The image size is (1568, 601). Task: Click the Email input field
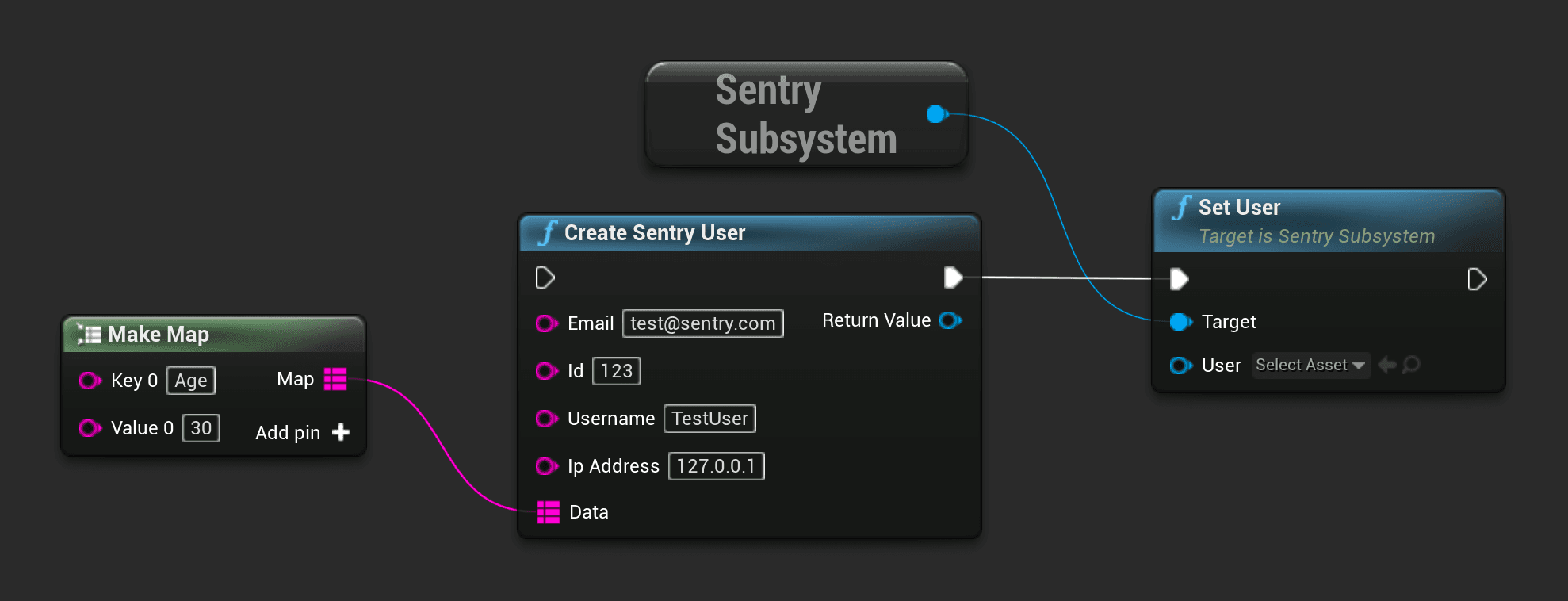702,323
